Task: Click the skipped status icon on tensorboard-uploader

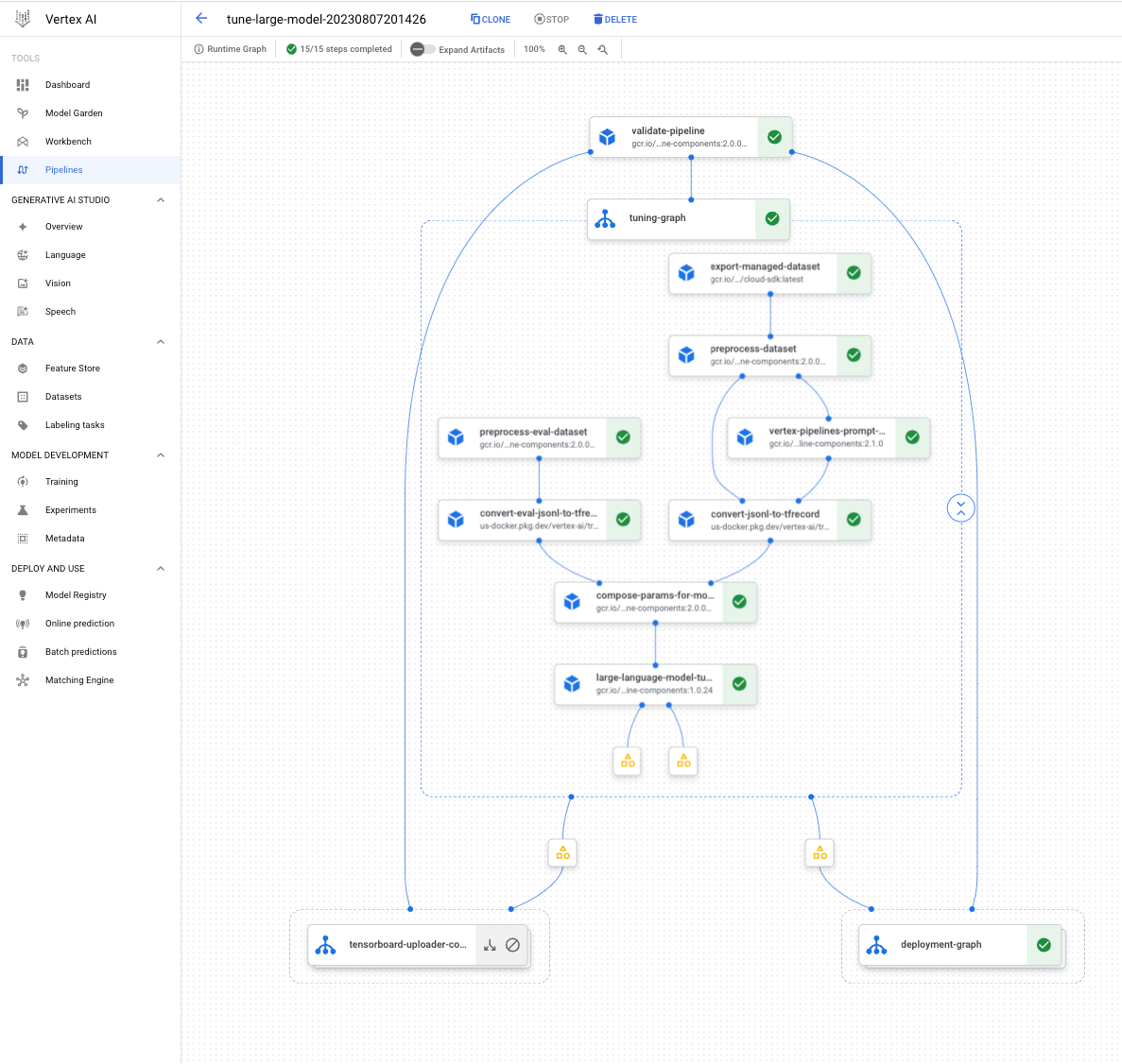Action: (x=512, y=945)
